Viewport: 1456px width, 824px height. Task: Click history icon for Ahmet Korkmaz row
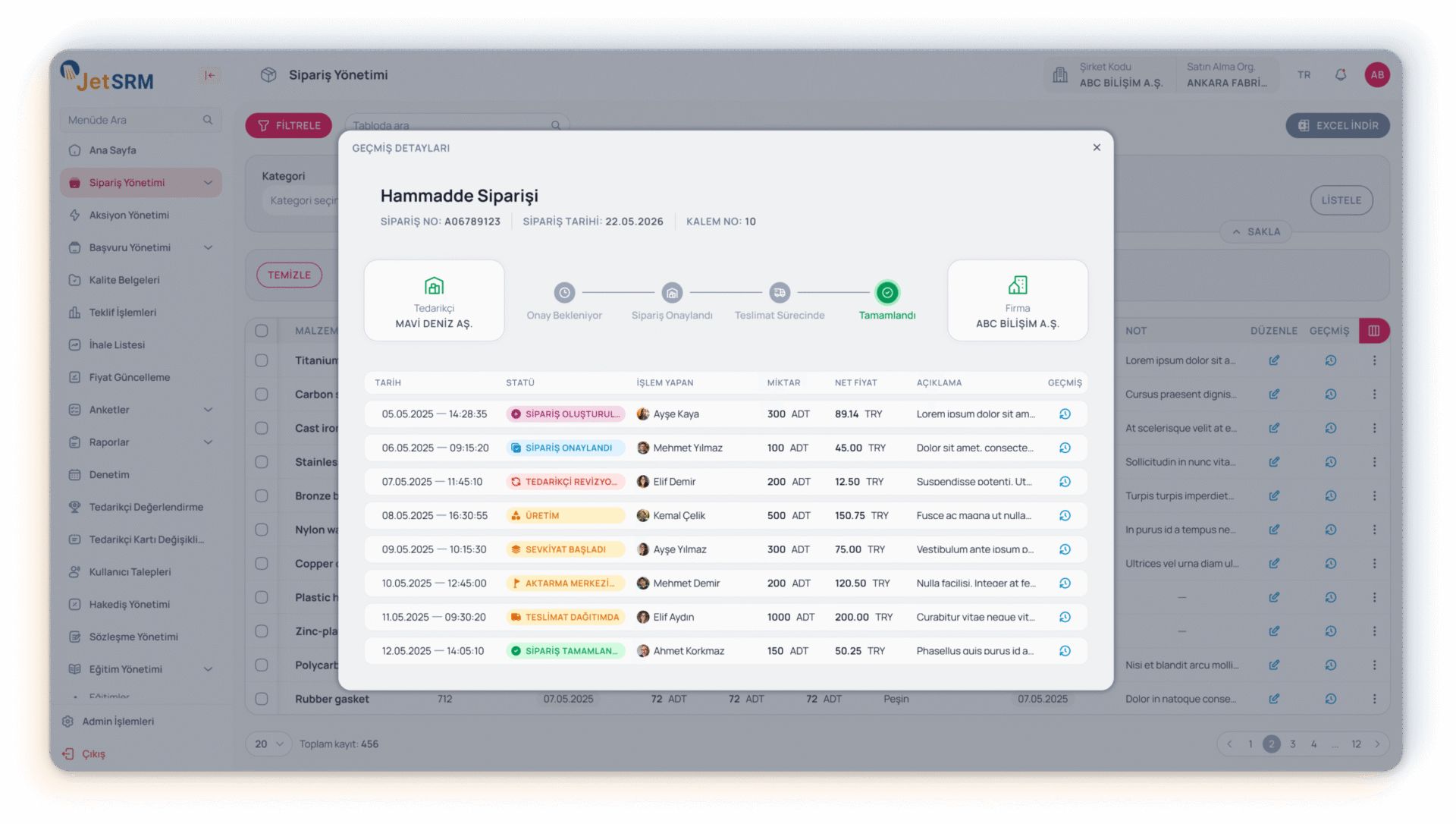click(x=1065, y=651)
